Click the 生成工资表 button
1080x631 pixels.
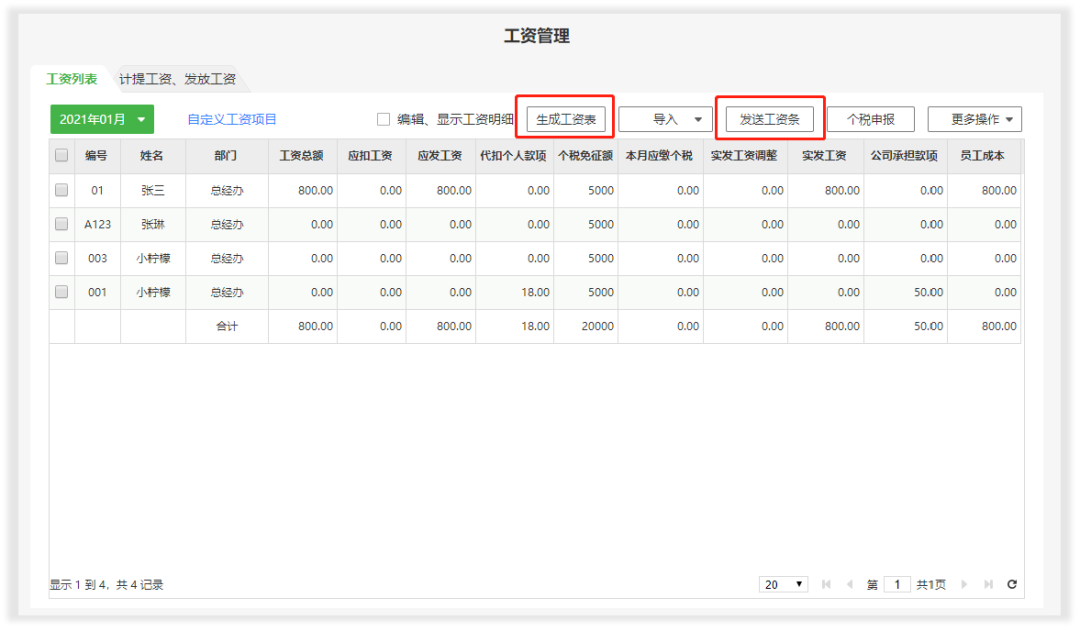[566, 119]
